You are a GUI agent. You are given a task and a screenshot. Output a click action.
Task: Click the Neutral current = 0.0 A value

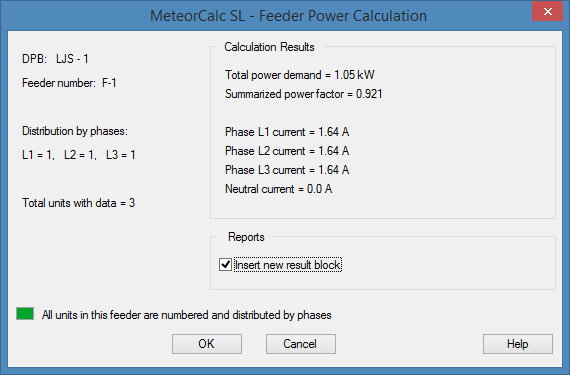pyautogui.click(x=278, y=189)
